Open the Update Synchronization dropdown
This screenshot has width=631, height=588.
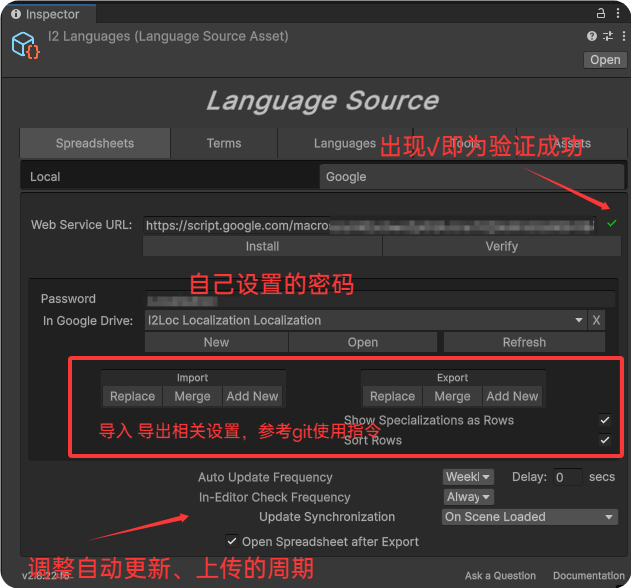click(530, 517)
